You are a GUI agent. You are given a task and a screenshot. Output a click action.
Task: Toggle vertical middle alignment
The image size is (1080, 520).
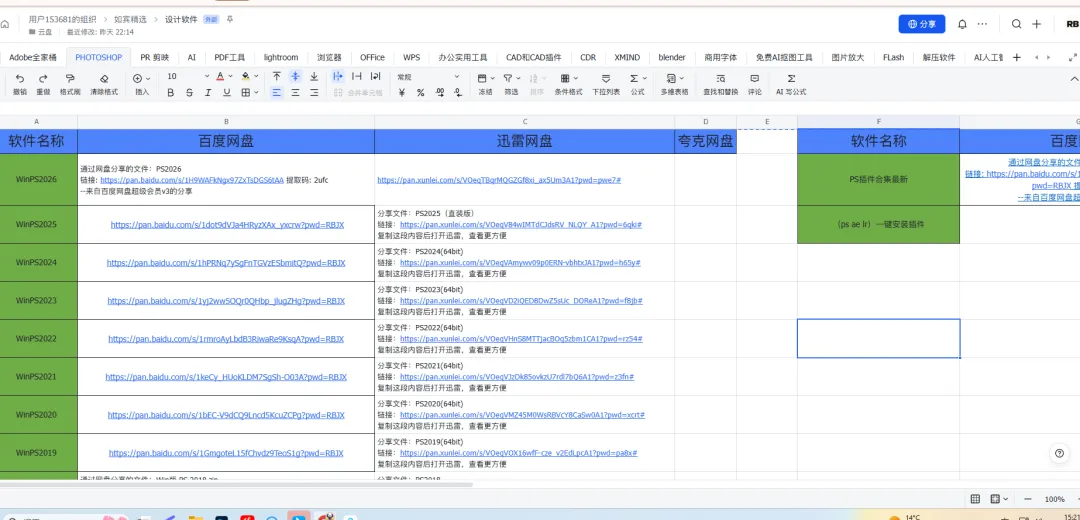click(295, 76)
